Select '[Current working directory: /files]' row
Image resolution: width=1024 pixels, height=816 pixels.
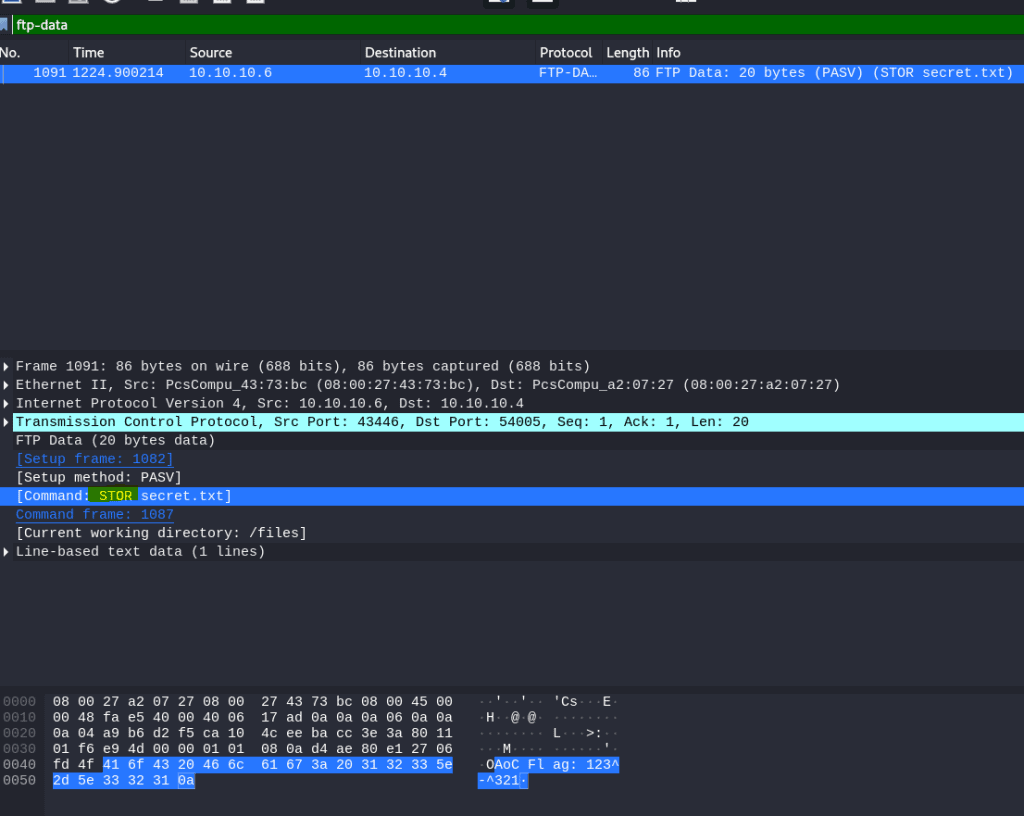[512, 533]
